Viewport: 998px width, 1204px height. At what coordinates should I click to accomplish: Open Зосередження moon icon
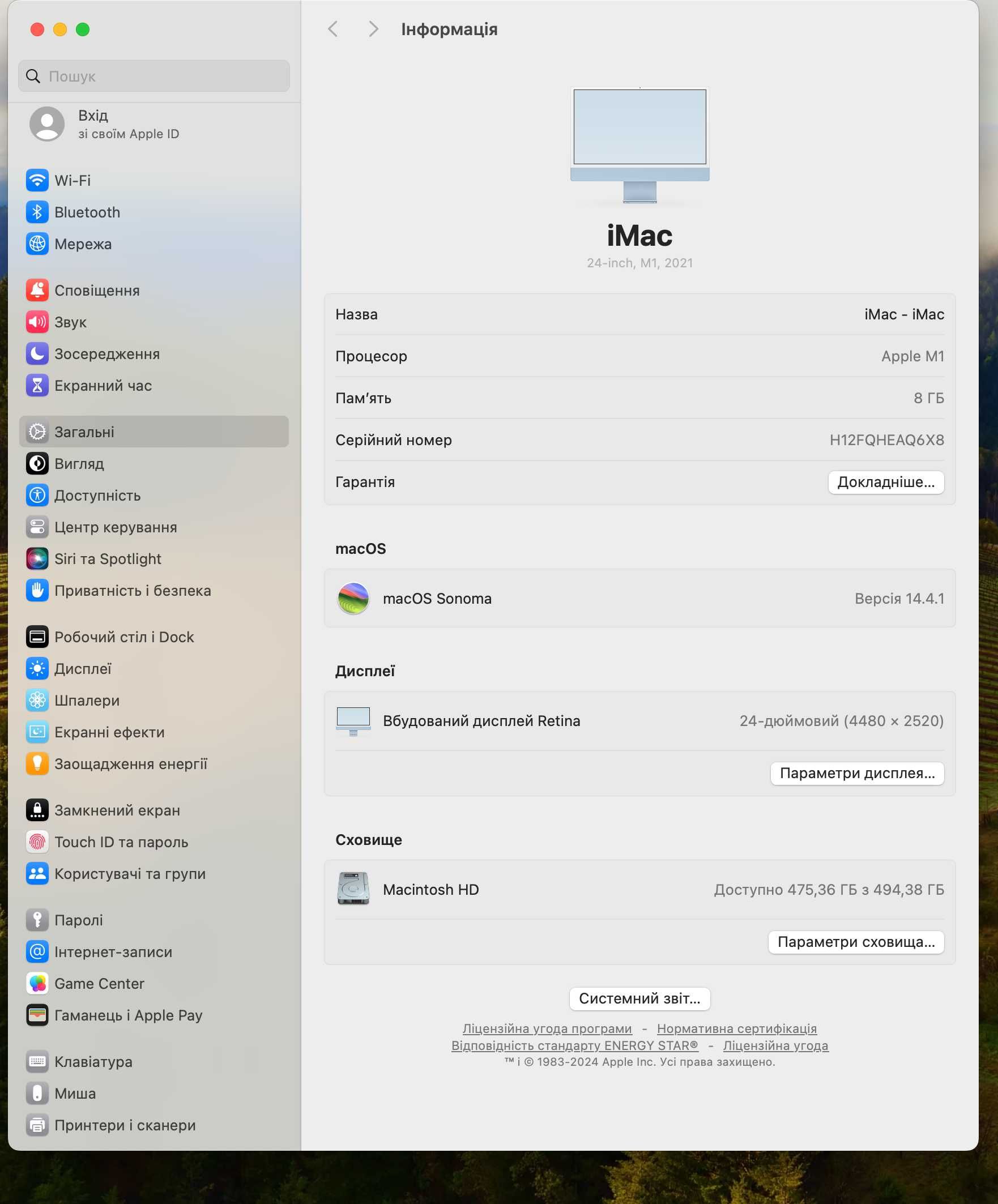coord(37,354)
